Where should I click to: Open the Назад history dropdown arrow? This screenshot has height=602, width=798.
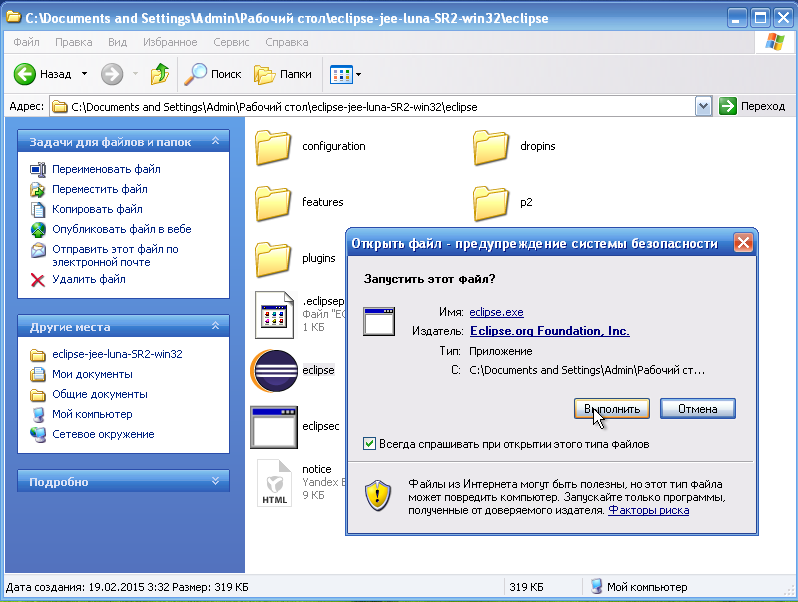[x=84, y=74]
